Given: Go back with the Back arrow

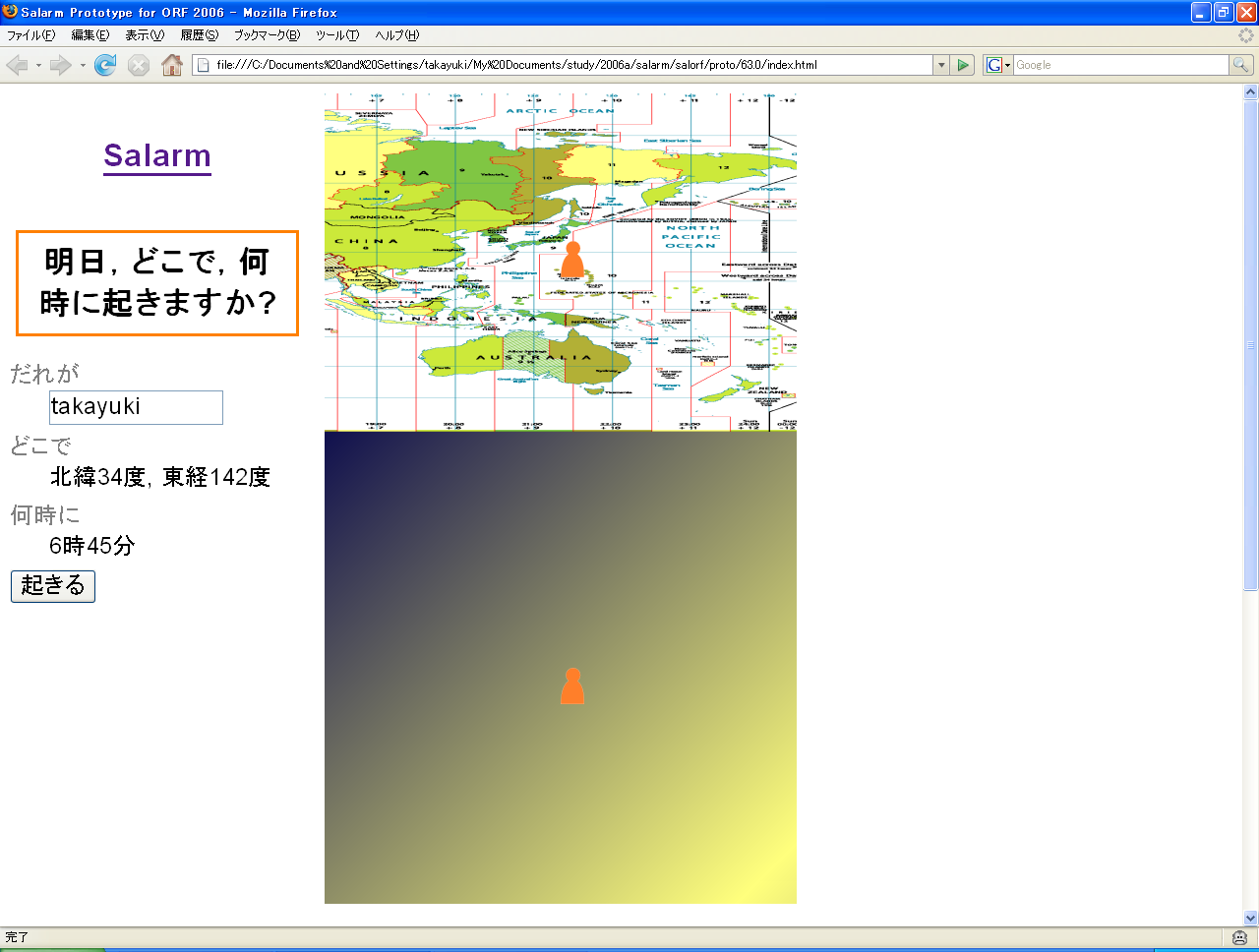Looking at the screenshot, I should click(17, 65).
